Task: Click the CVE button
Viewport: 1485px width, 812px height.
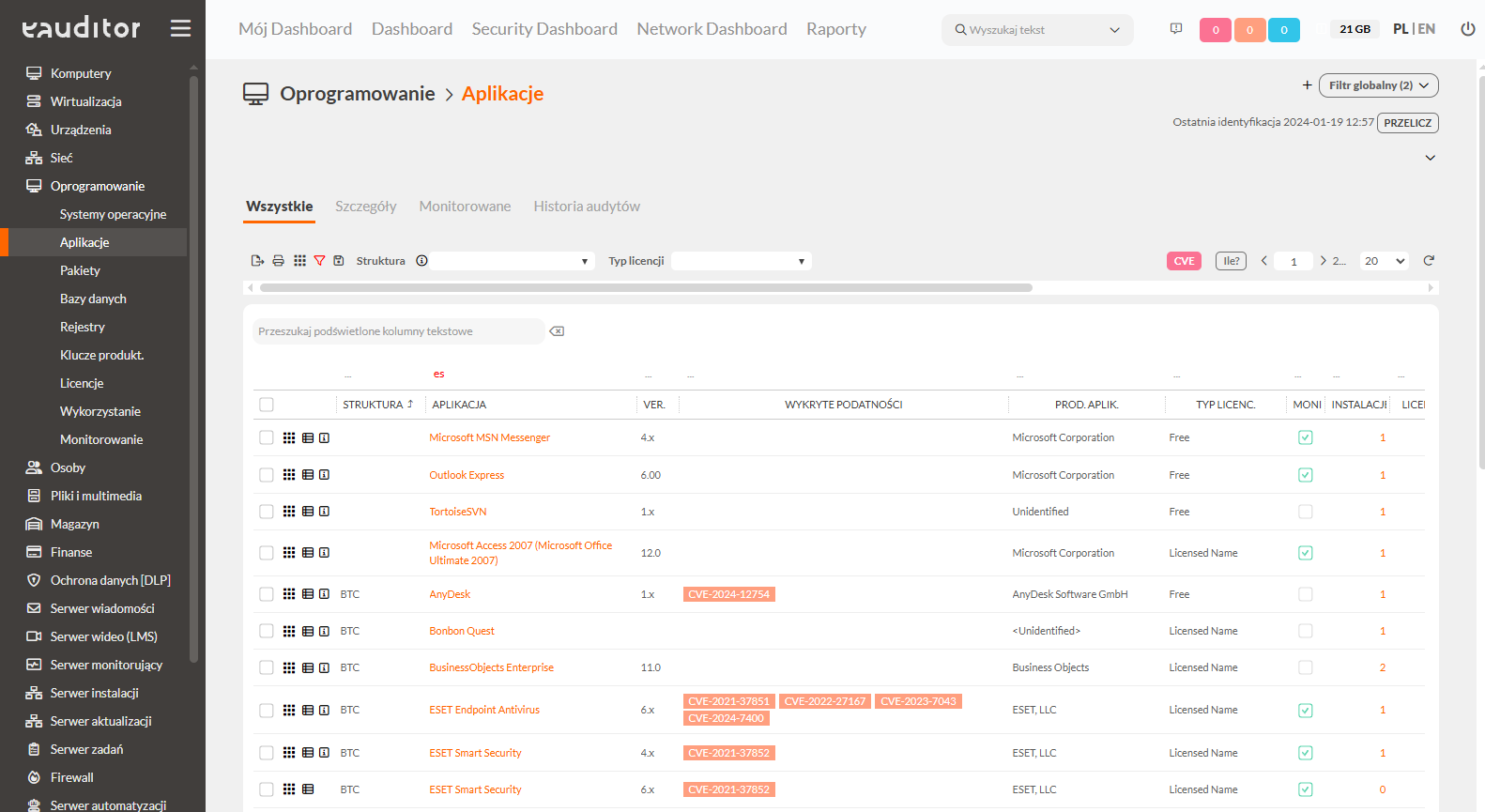Action: click(1184, 261)
